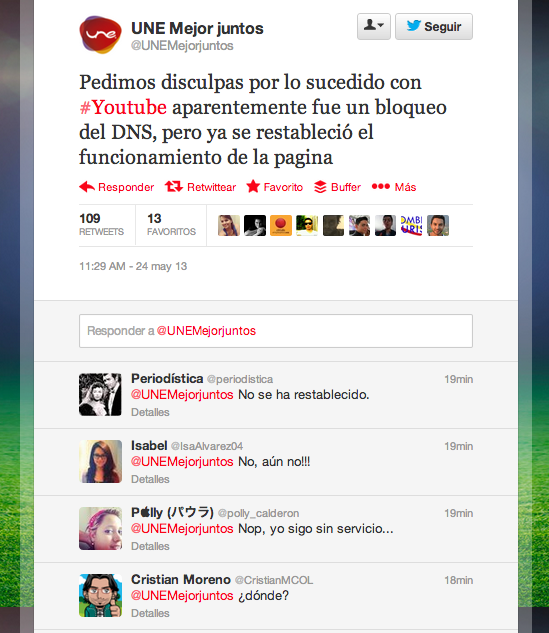This screenshot has width=549, height=633.
Task: Follow UNE Mejor juntos with Seguir button
Action: [x=434, y=26]
